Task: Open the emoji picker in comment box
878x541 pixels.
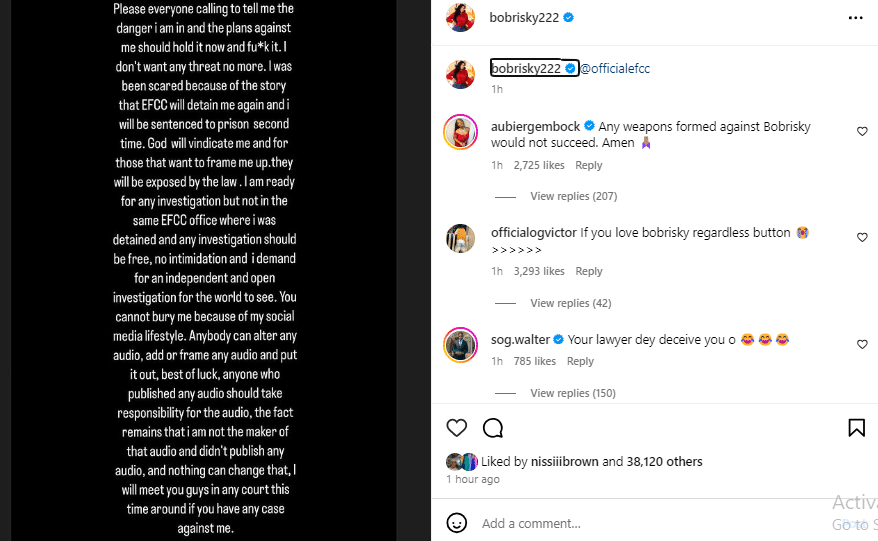Action: pyautogui.click(x=457, y=523)
